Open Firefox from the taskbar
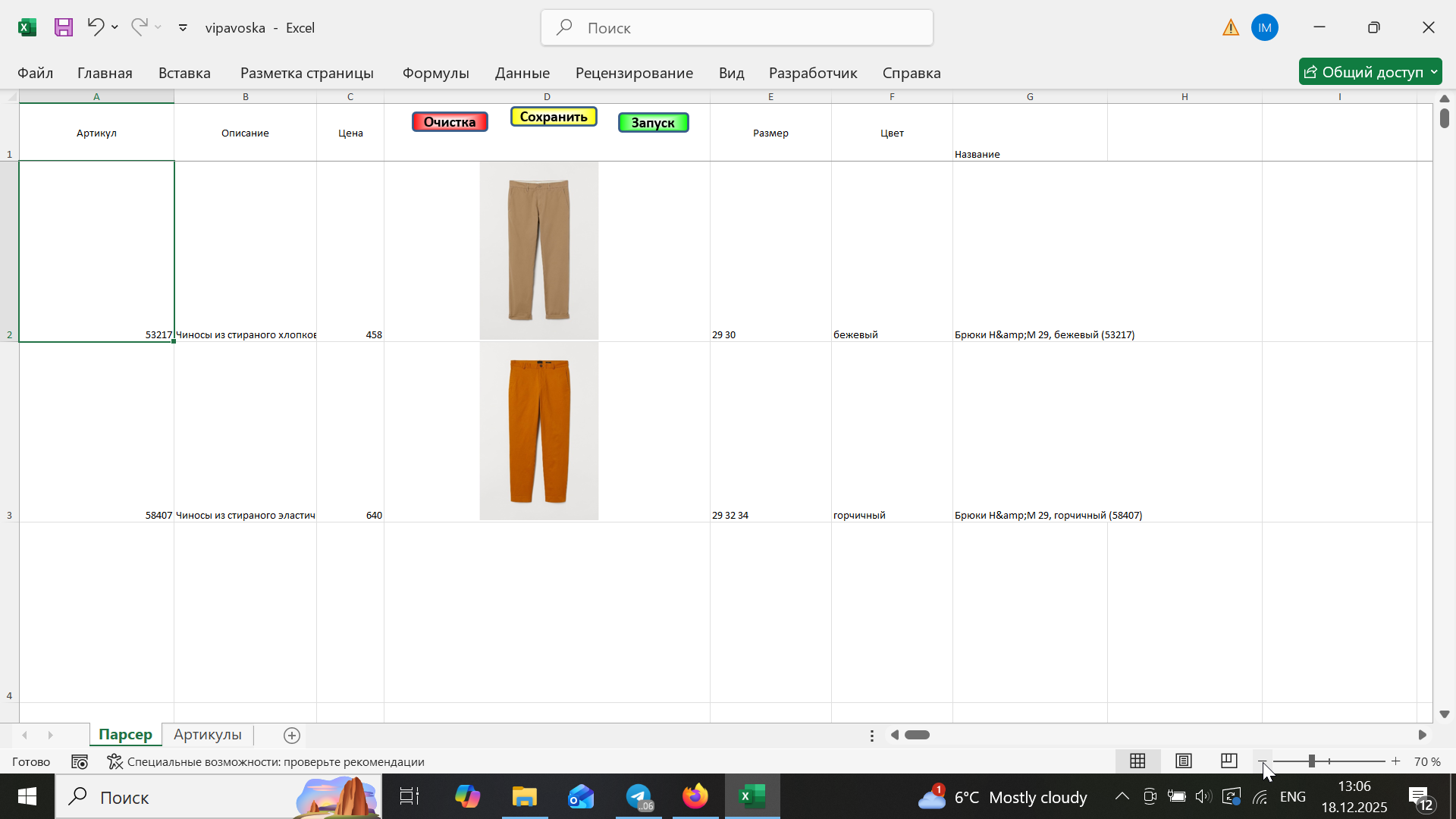Image resolution: width=1456 pixels, height=819 pixels. tap(695, 797)
